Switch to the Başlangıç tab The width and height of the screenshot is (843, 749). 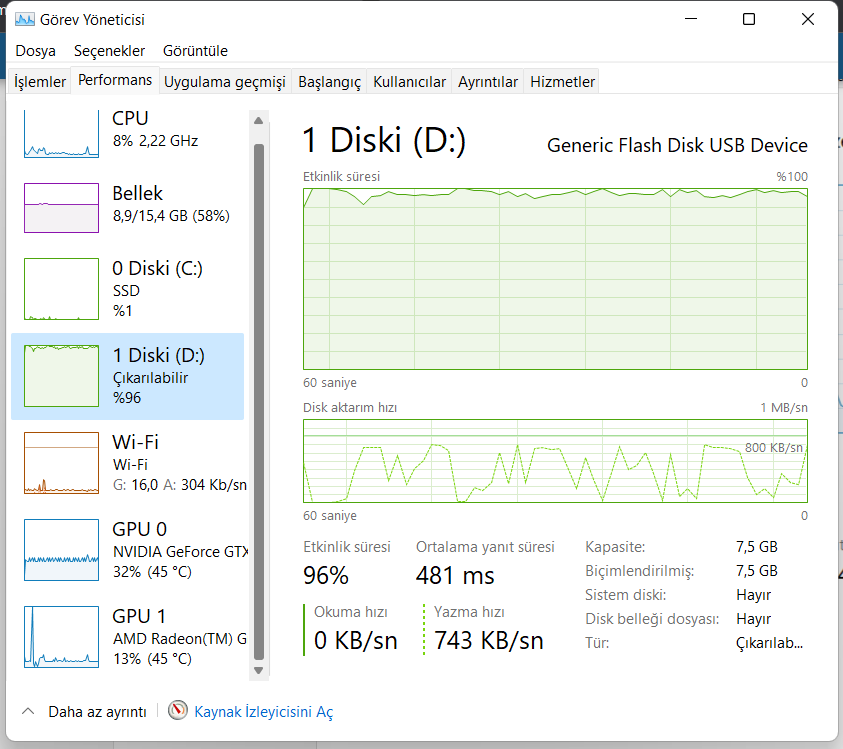(329, 82)
